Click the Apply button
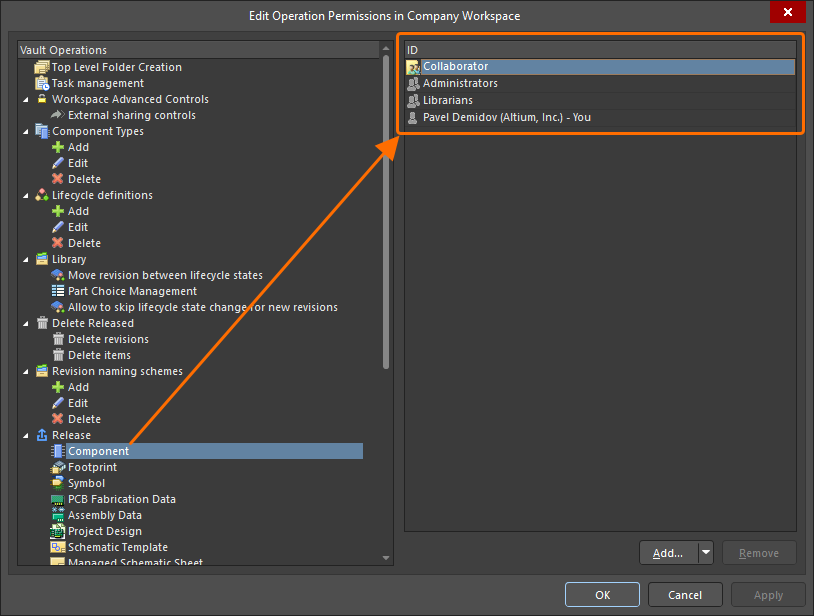Image resolution: width=814 pixels, height=616 pixels. click(x=768, y=595)
